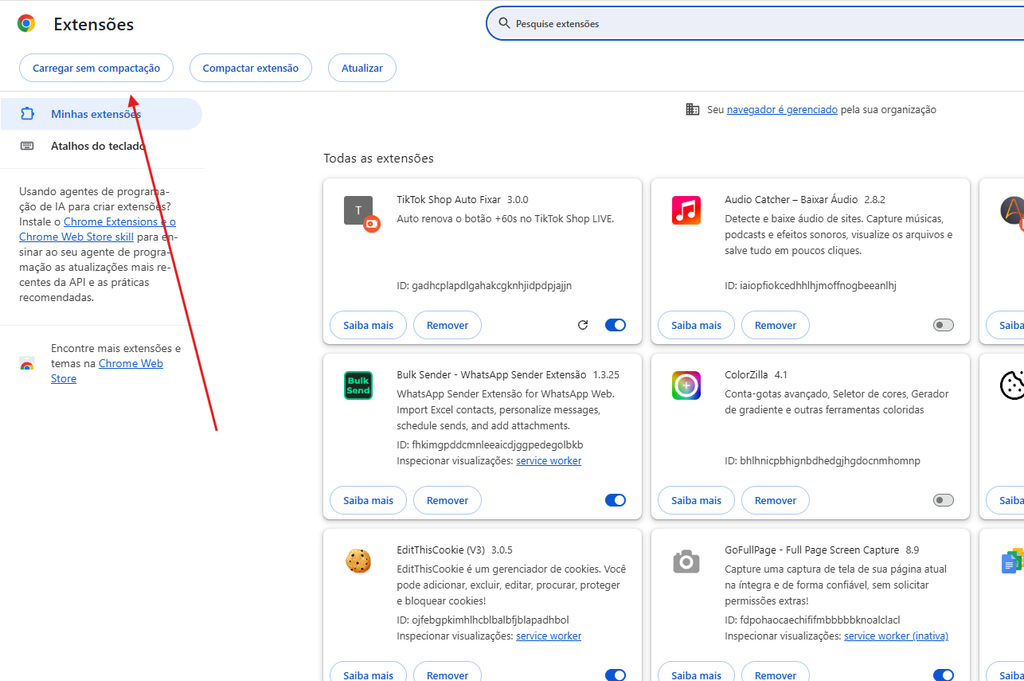Open the Chrome Web Store skill link
This screenshot has height=681, width=1024.
tap(76, 237)
